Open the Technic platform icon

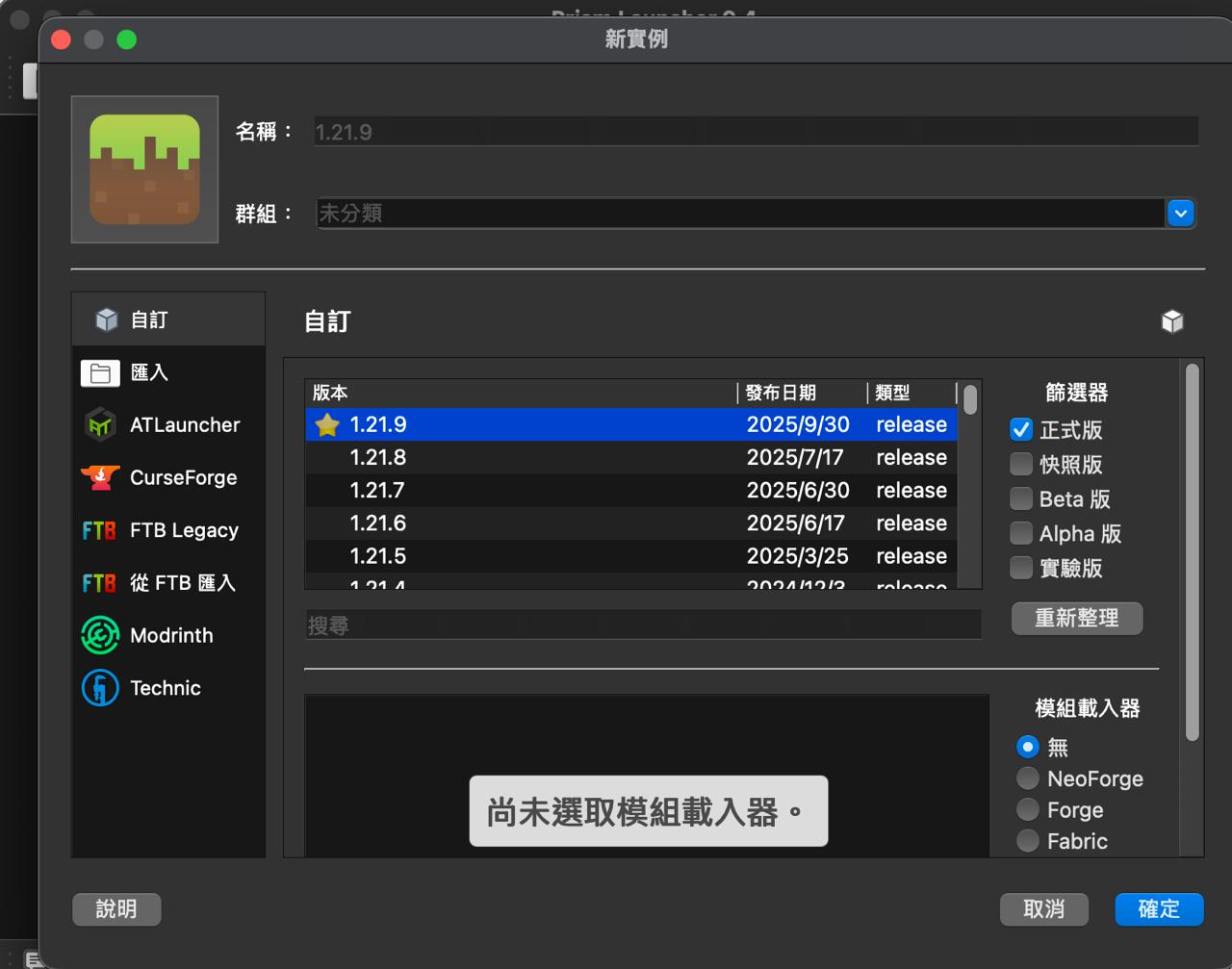tap(100, 688)
